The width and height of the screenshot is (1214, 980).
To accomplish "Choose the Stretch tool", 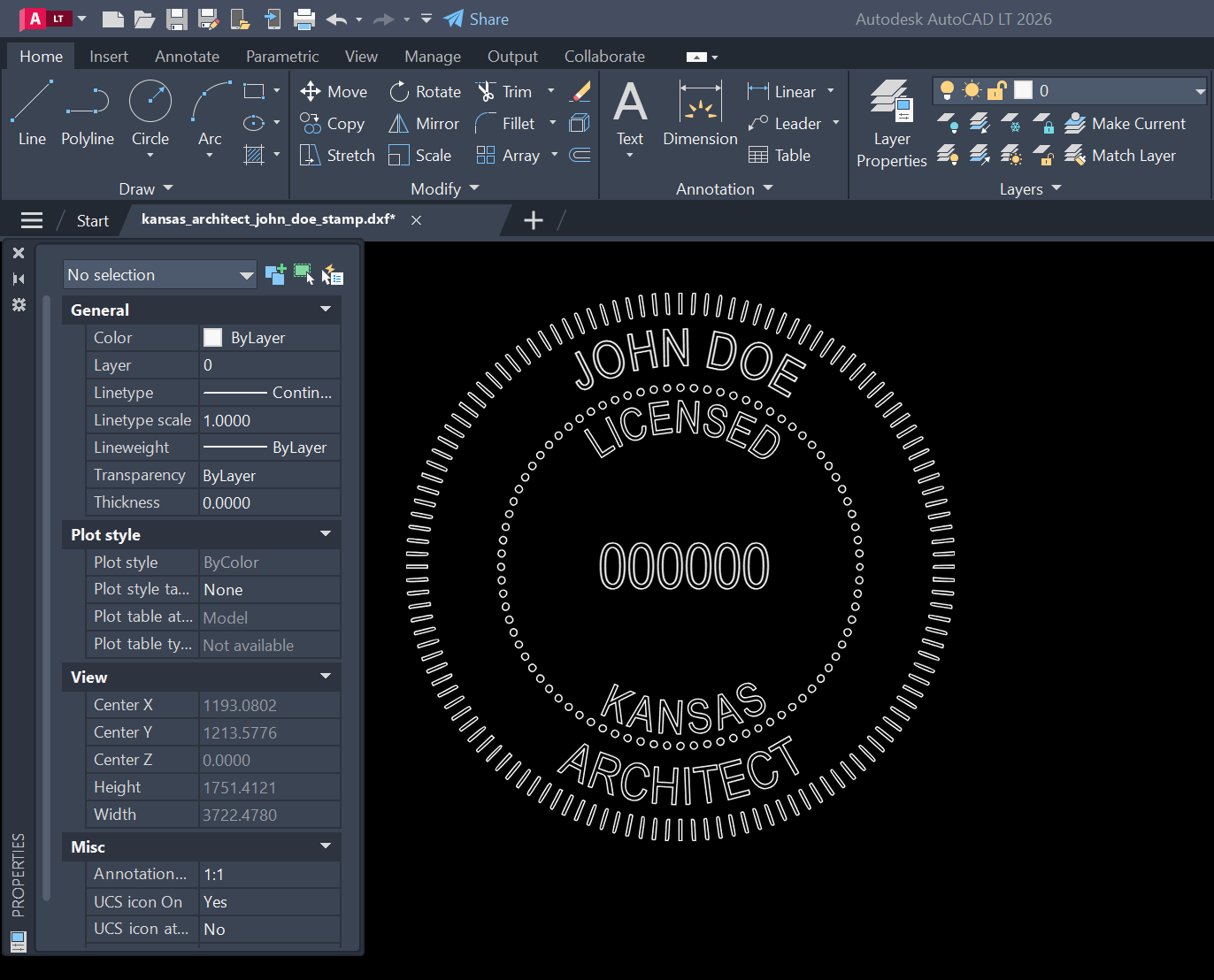I will (x=338, y=156).
